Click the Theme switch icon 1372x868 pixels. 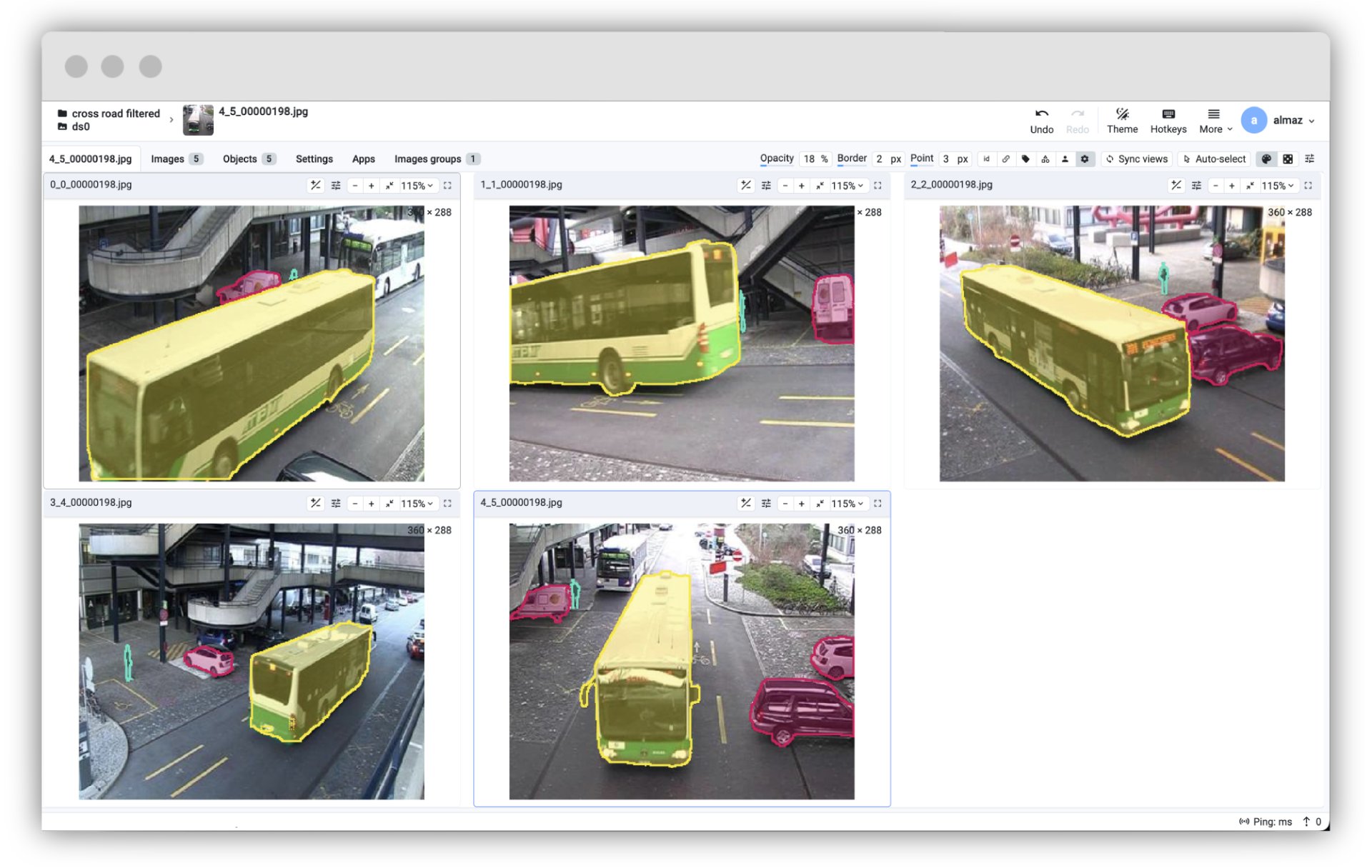coord(1122,120)
